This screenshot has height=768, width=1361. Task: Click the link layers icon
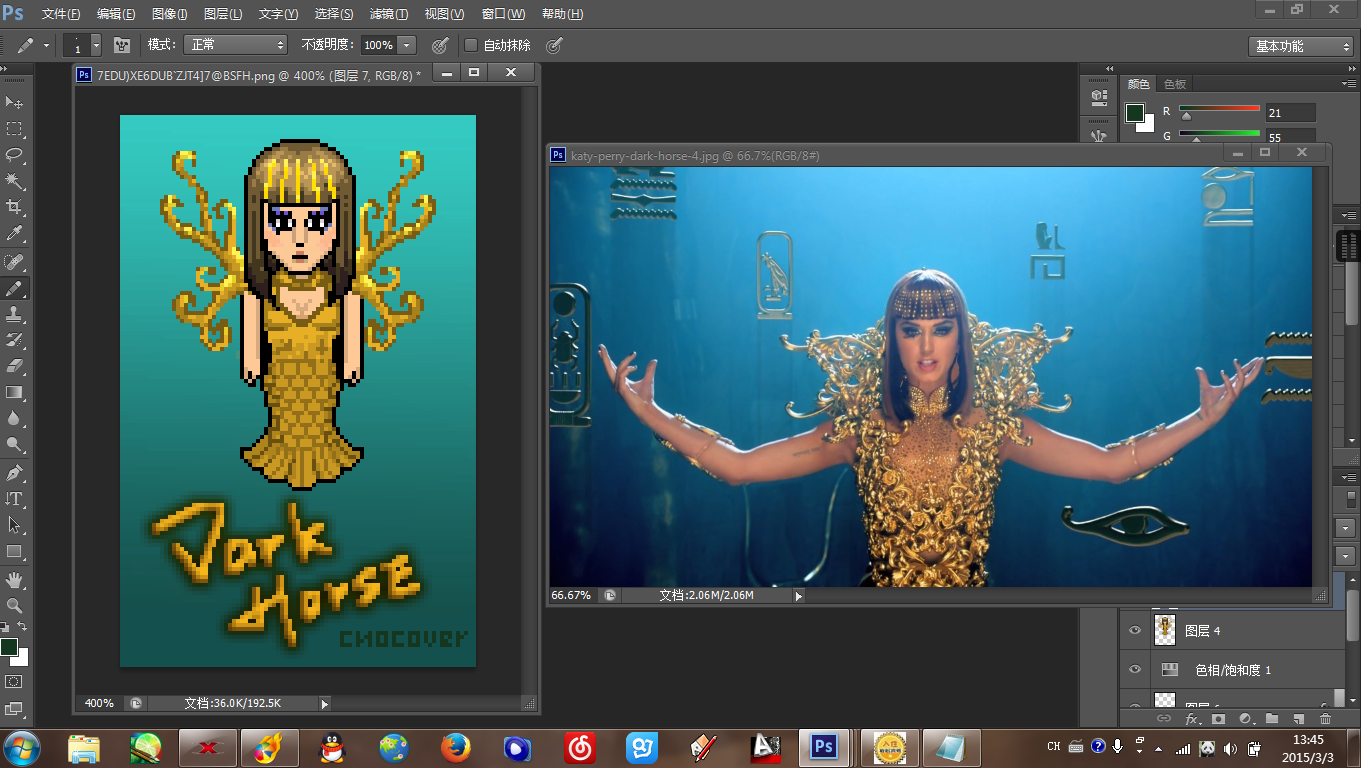point(1164,718)
